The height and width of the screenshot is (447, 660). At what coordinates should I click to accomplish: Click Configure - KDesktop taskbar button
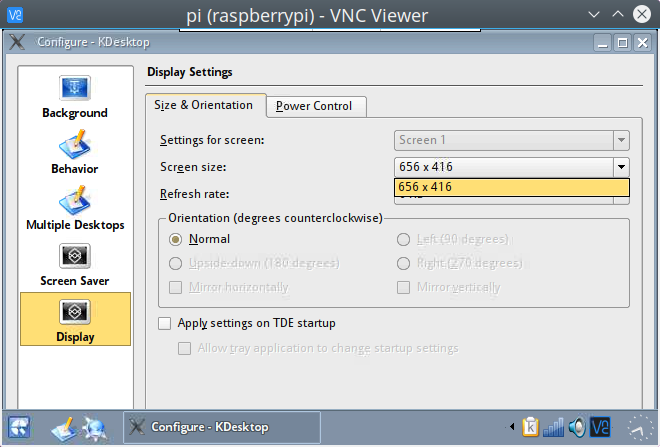221,427
